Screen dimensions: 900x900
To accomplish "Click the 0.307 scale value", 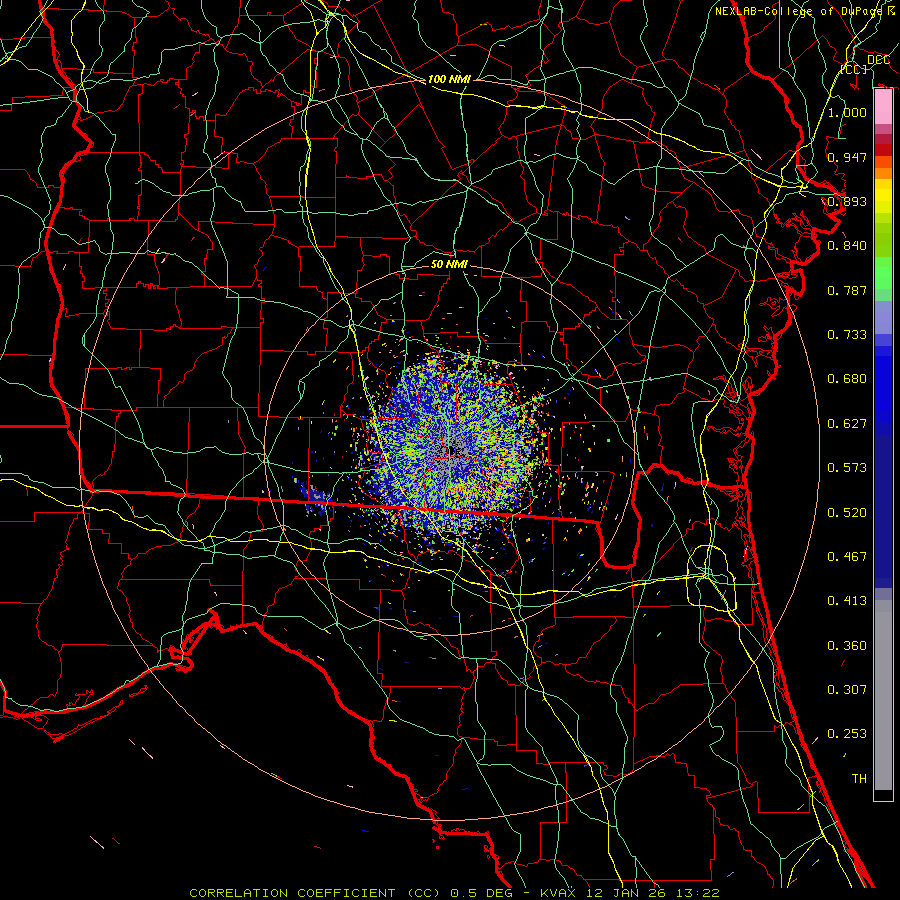I will (847, 690).
